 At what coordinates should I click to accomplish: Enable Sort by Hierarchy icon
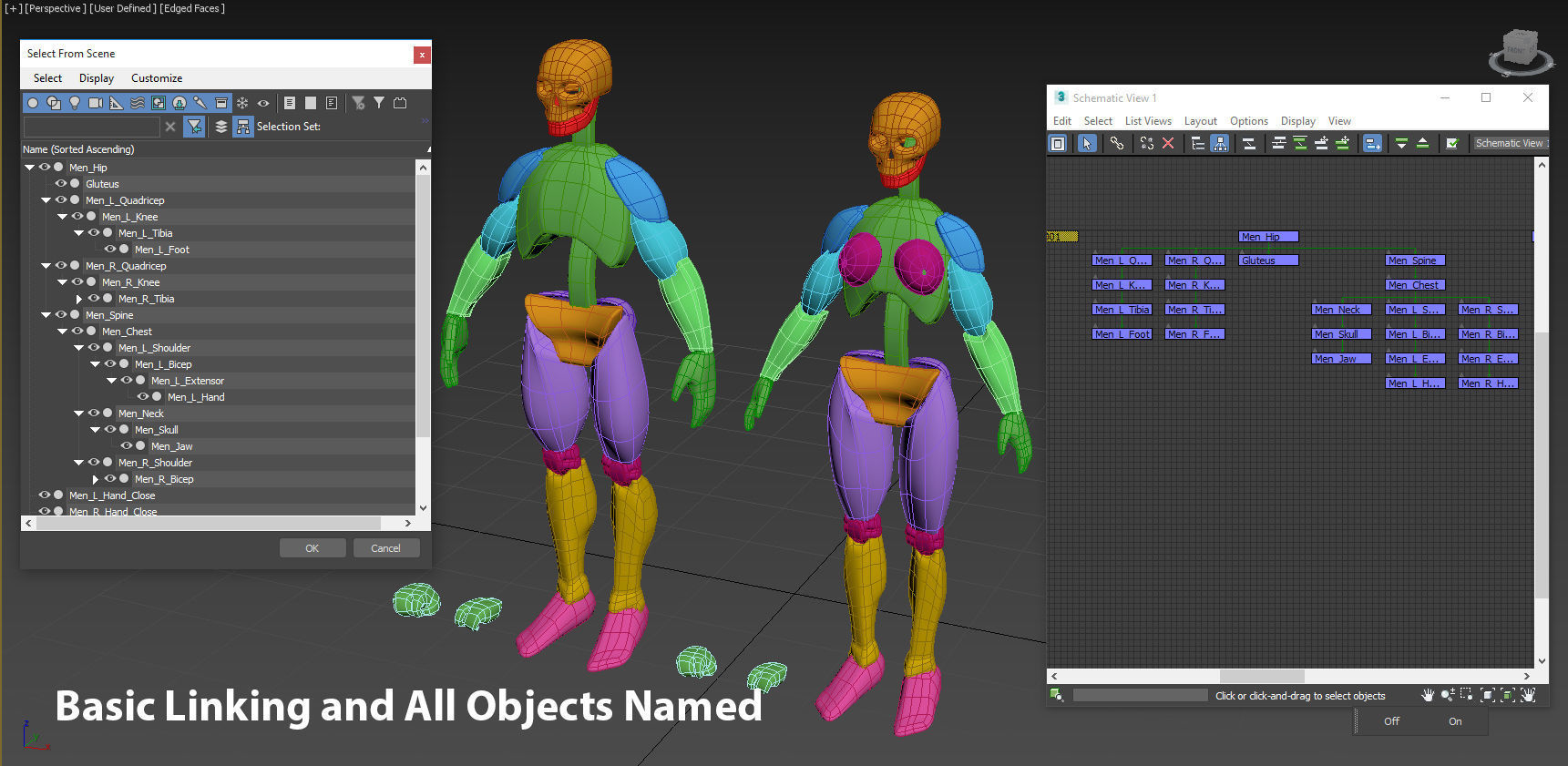pos(242,127)
